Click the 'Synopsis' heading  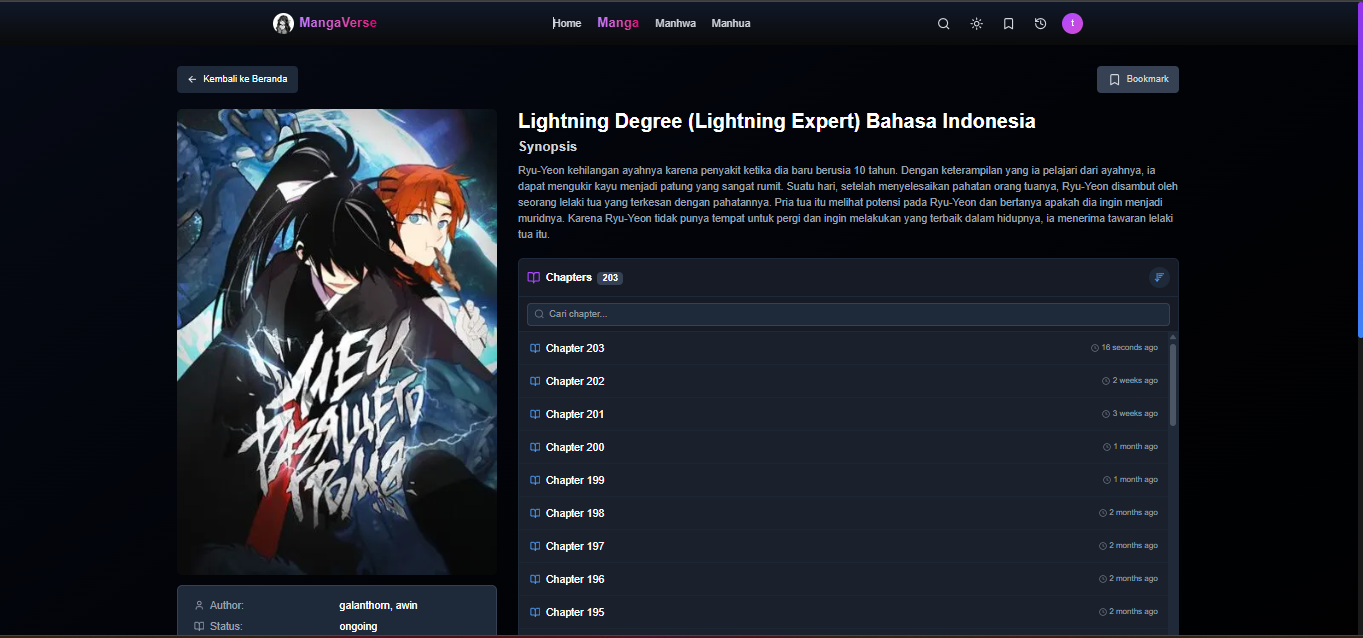click(548, 146)
